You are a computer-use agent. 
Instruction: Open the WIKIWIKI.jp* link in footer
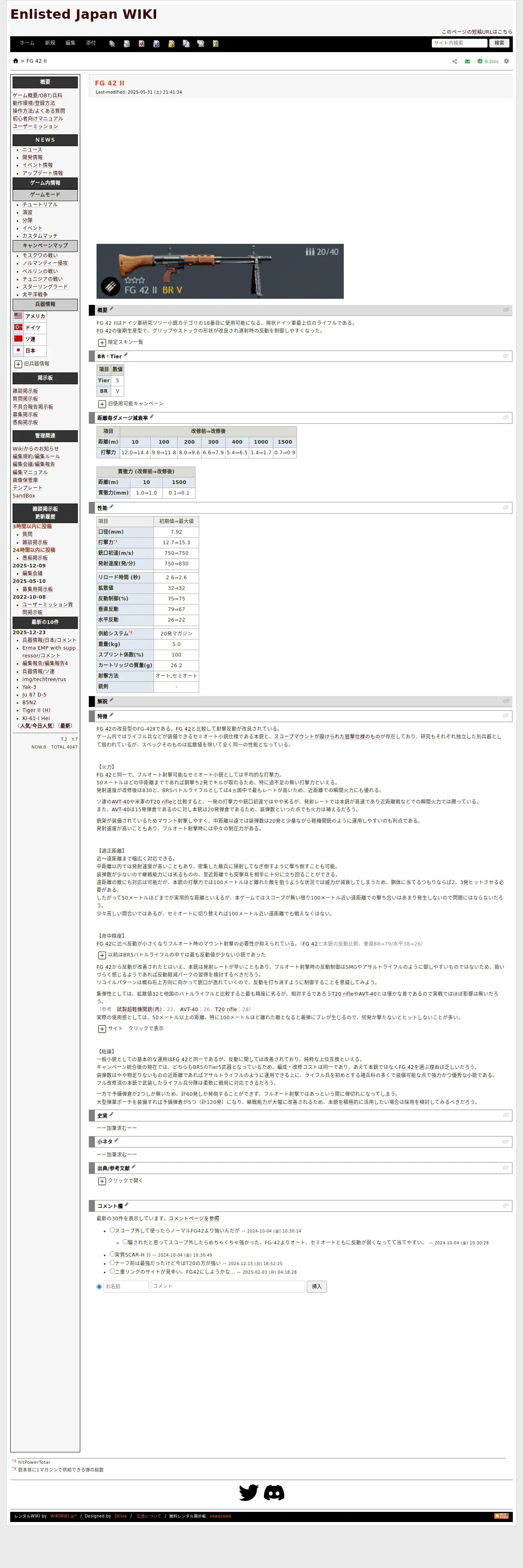pos(63,1516)
